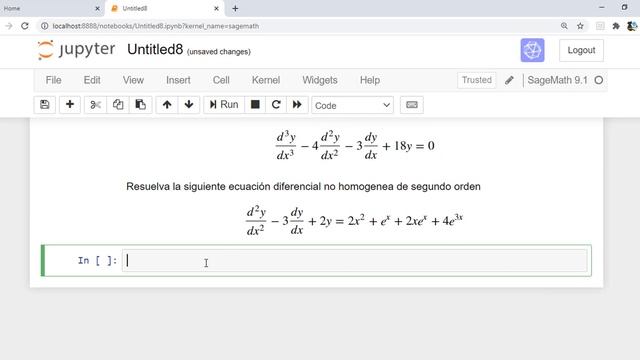Image resolution: width=640 pixels, height=360 pixels.
Task: Open the Help menu
Action: click(370, 80)
